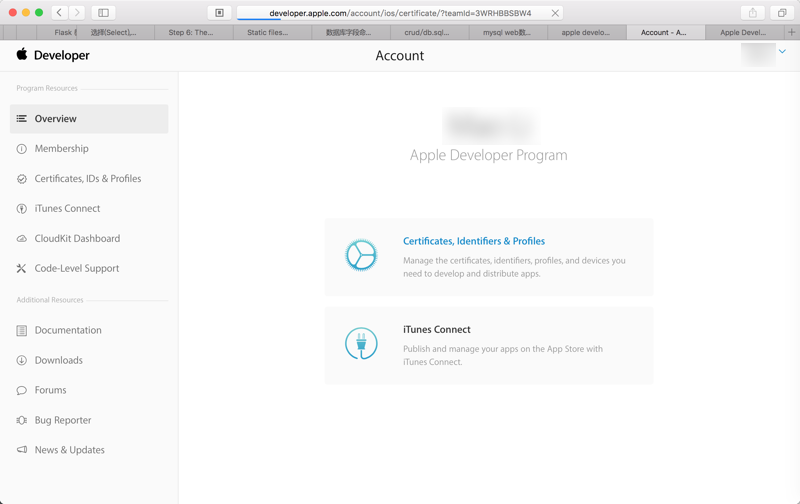This screenshot has height=504, width=800.
Task: Click the Developer header text
Action: [62, 55]
